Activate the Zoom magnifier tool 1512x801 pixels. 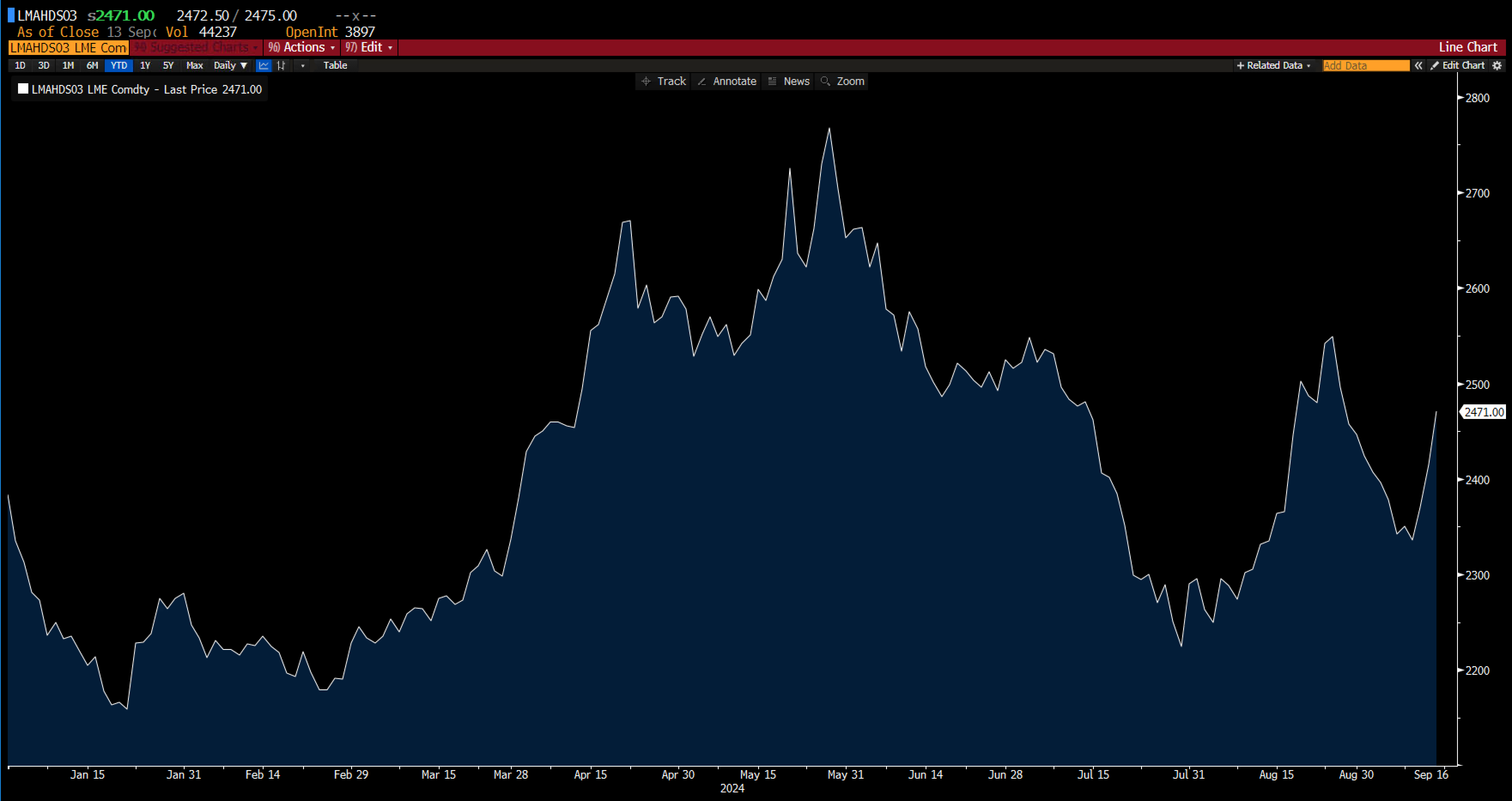[x=842, y=82]
